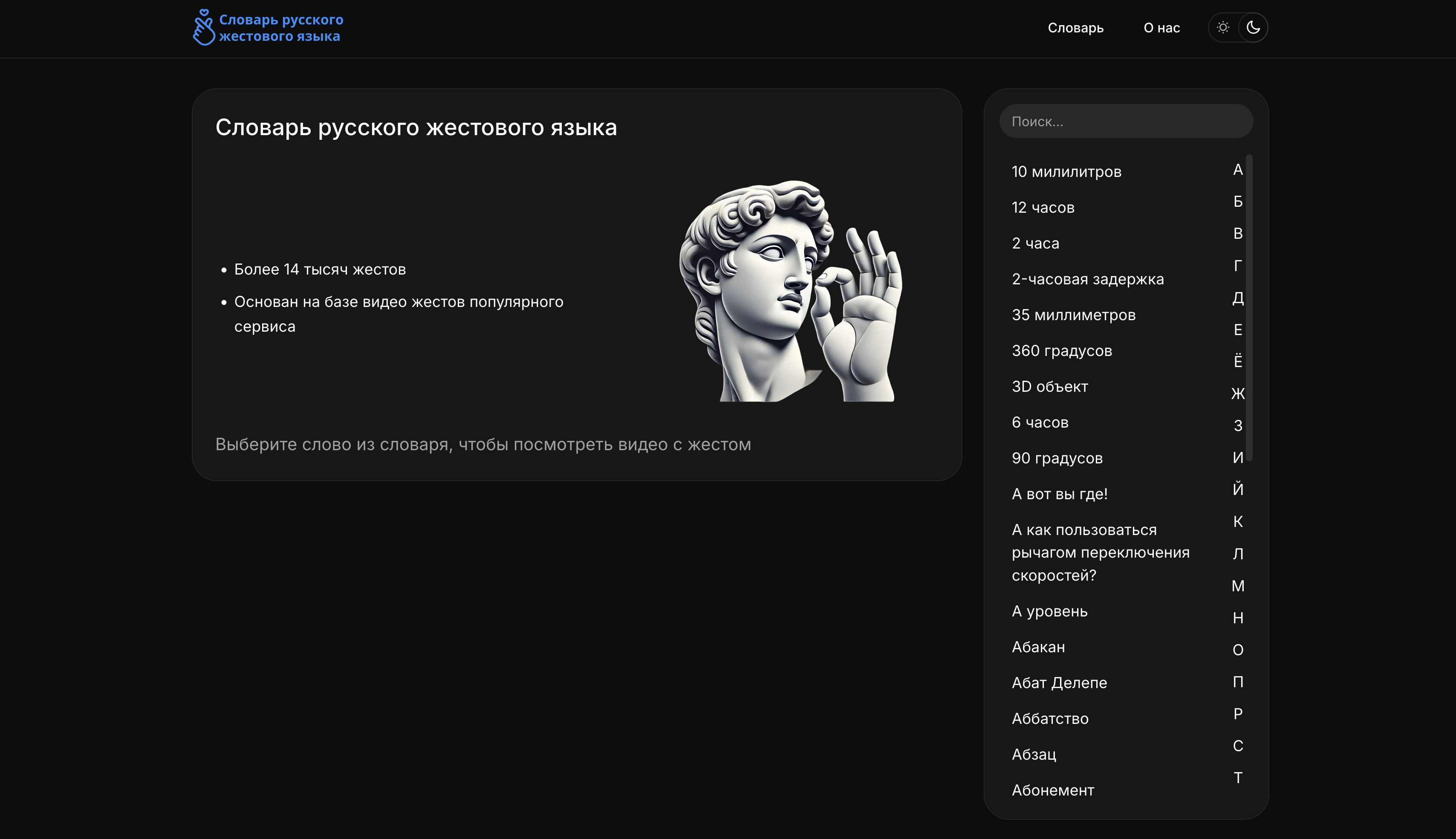1456x839 pixels.
Task: Jump to letter В in alphabet index
Action: pos(1238,233)
